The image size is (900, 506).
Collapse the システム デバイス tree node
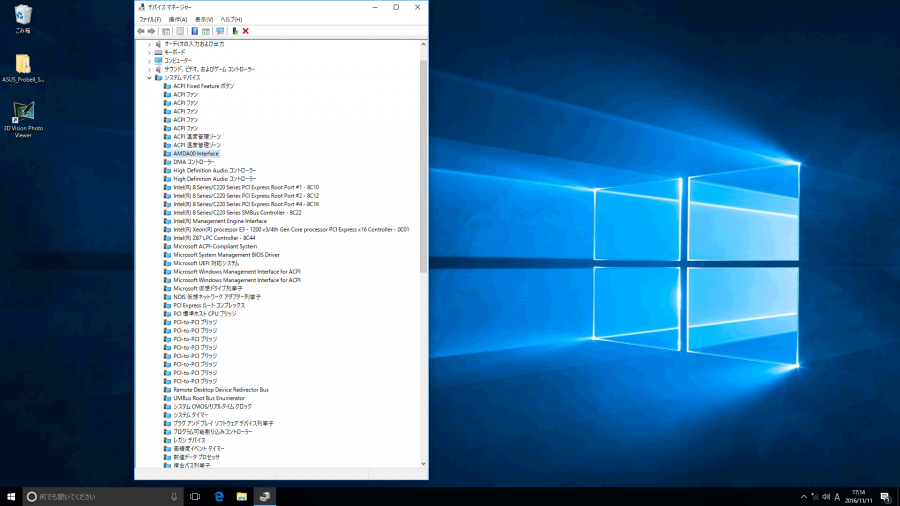(149, 77)
